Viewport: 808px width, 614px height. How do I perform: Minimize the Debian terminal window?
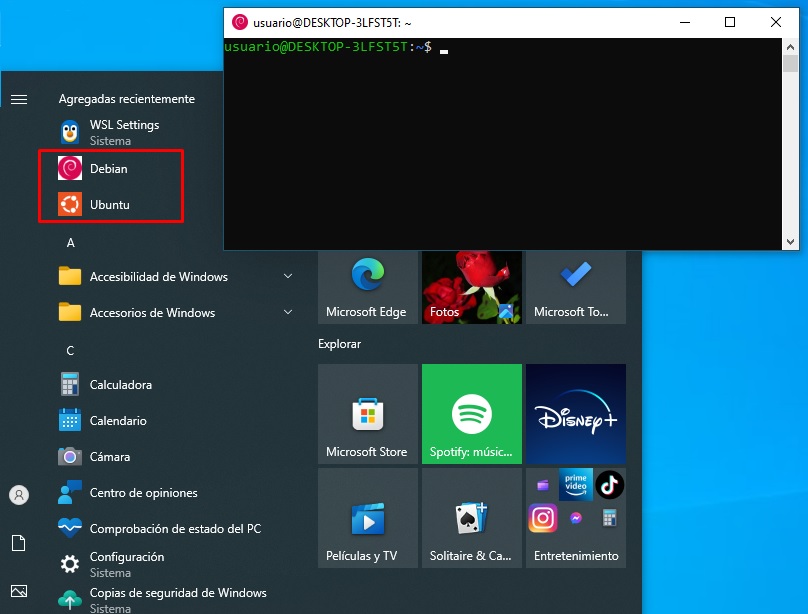click(x=685, y=22)
